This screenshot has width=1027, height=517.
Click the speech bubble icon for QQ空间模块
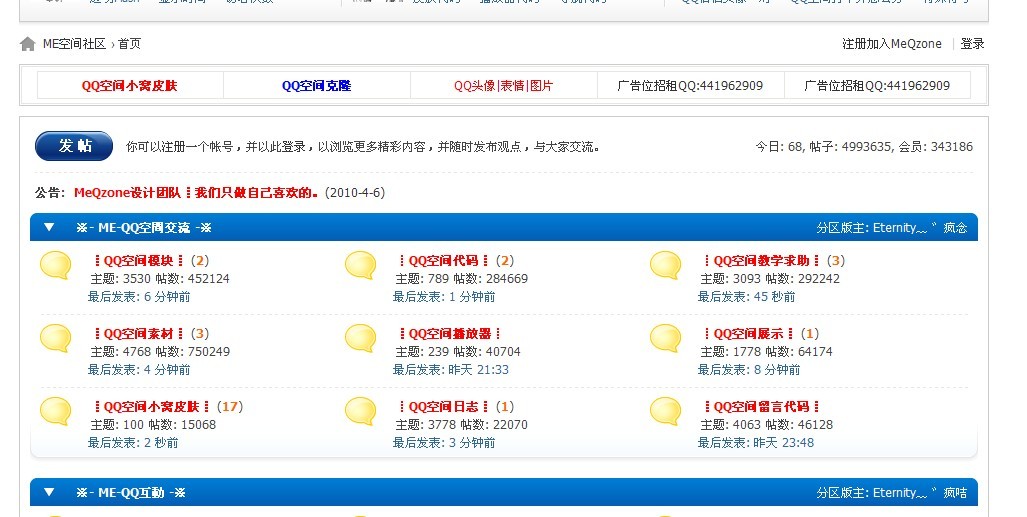pyautogui.click(x=56, y=265)
